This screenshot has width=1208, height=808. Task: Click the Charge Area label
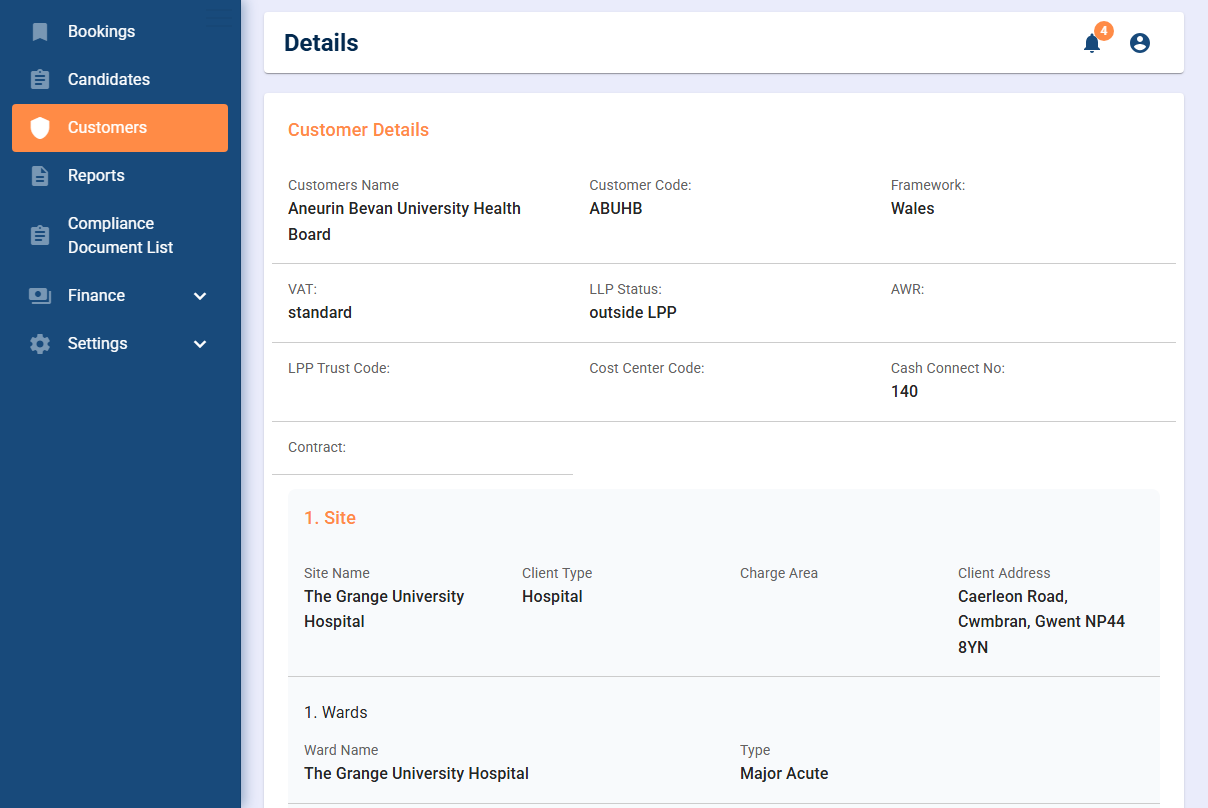[x=779, y=573]
